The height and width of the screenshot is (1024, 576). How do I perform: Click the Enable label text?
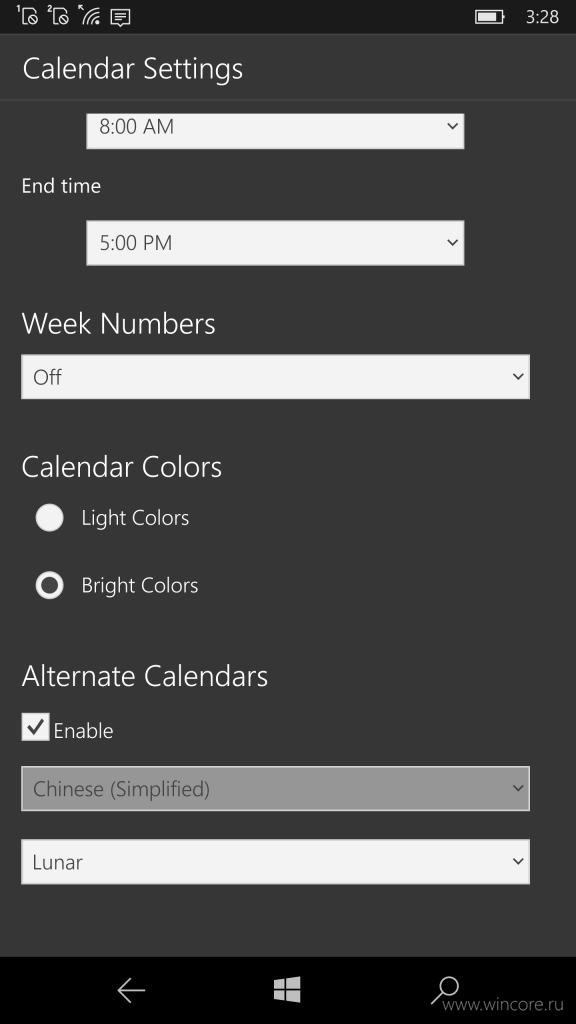84,731
